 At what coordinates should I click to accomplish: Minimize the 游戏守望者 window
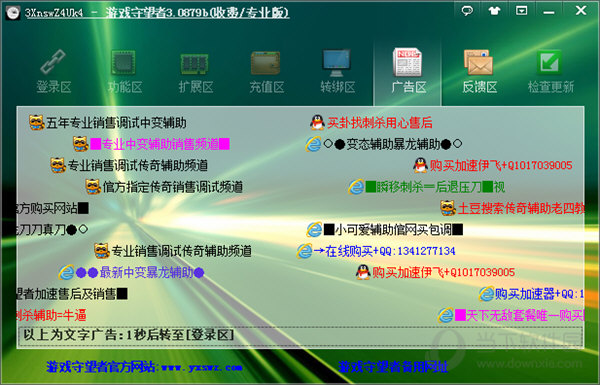coord(549,12)
